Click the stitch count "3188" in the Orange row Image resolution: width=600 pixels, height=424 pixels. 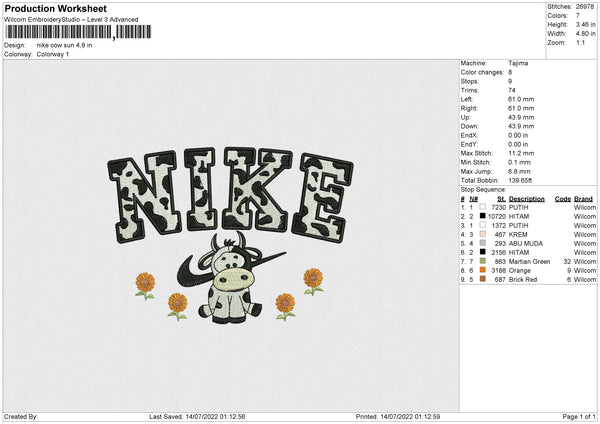point(499,271)
